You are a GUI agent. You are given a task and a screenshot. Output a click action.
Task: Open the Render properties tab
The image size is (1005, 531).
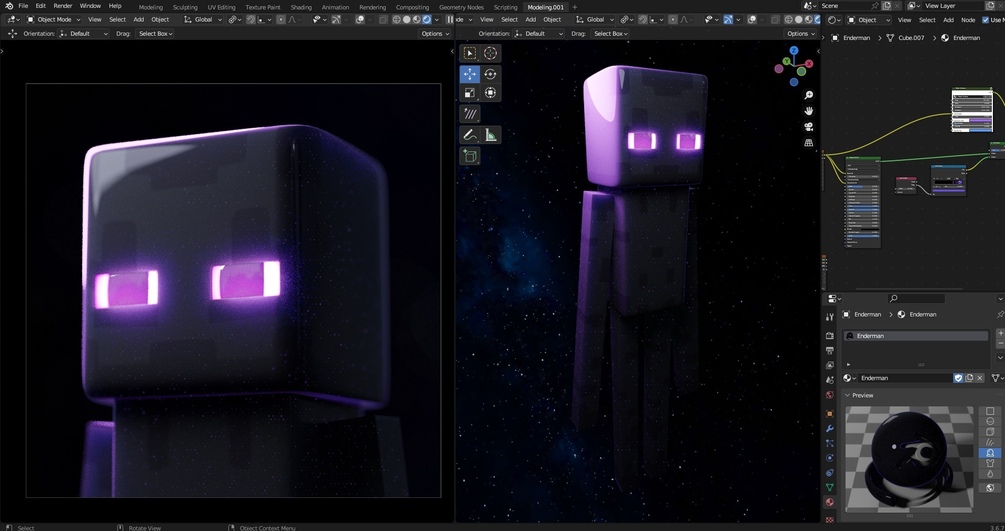point(830,335)
